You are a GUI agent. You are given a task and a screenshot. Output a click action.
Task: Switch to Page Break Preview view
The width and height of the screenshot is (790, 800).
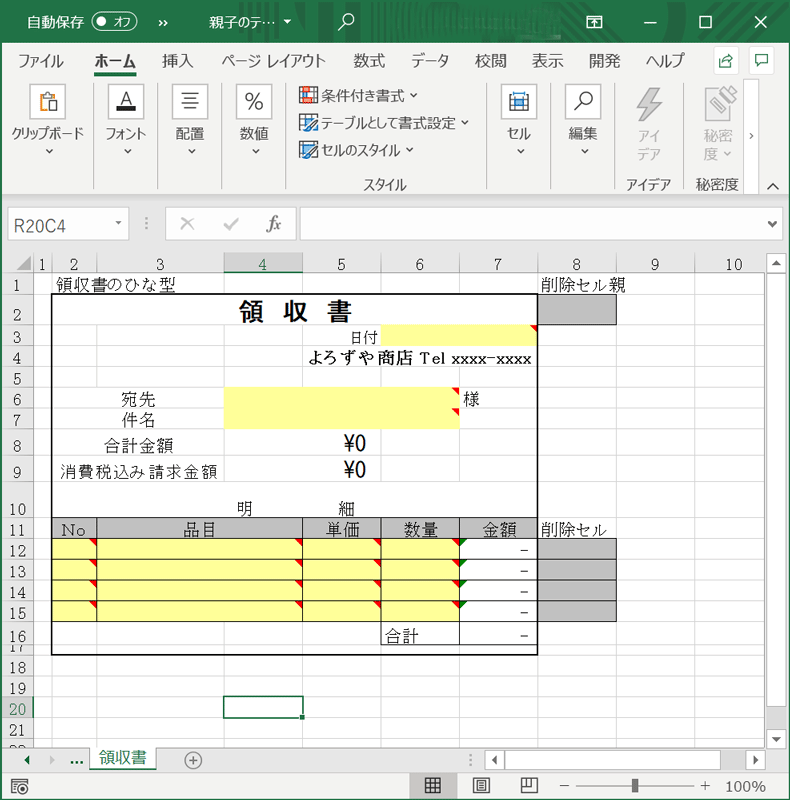[529, 786]
